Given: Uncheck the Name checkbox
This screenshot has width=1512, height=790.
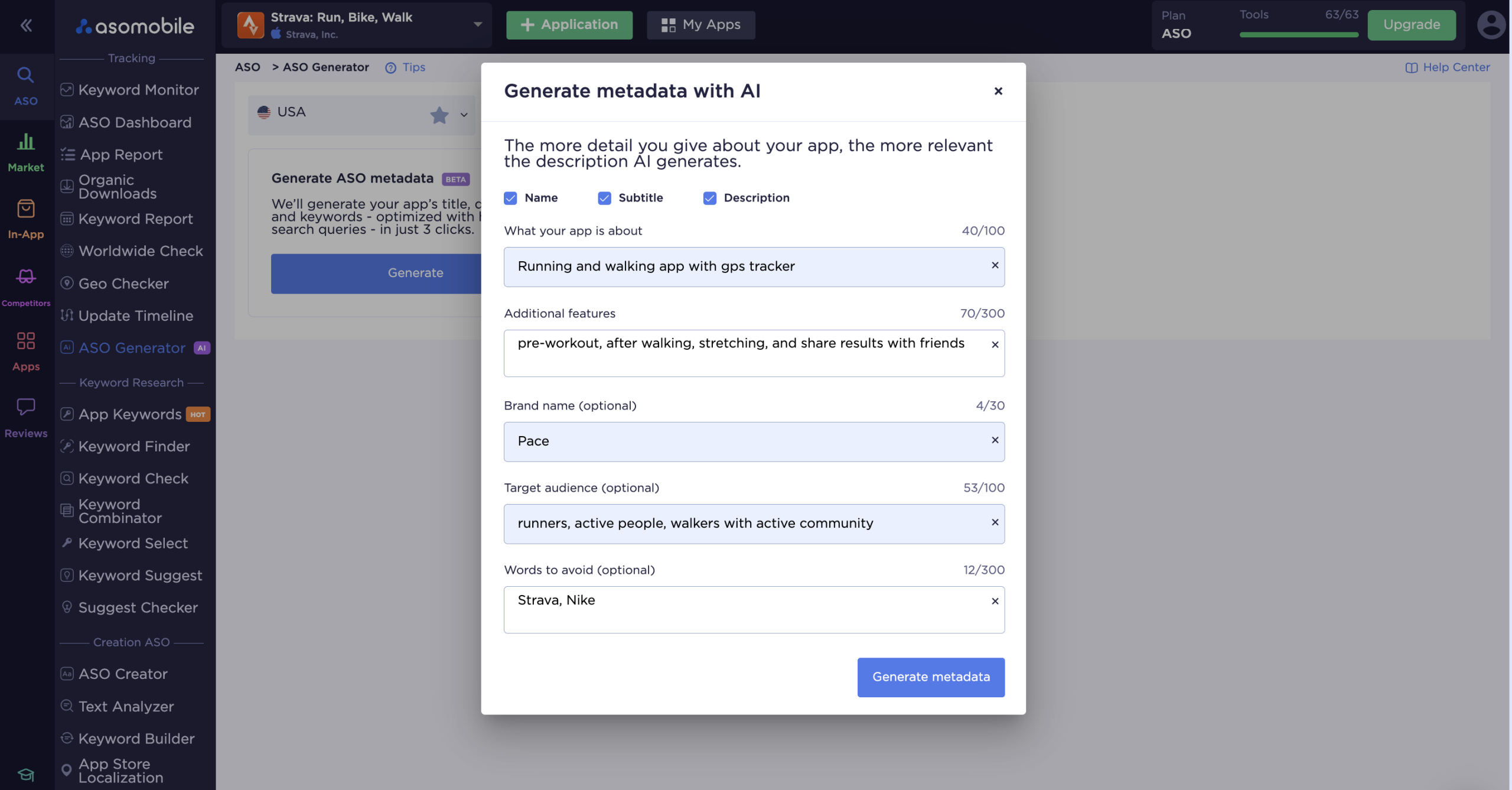Looking at the screenshot, I should tap(510, 198).
